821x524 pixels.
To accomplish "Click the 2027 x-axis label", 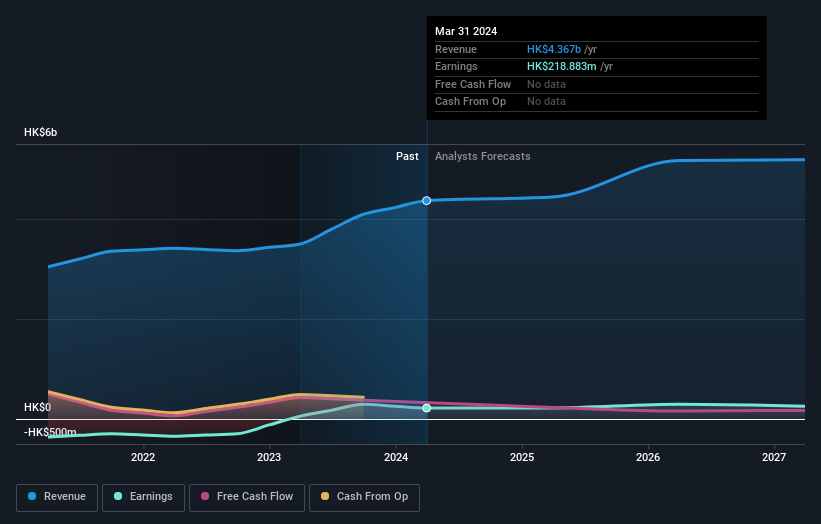I will tap(774, 457).
